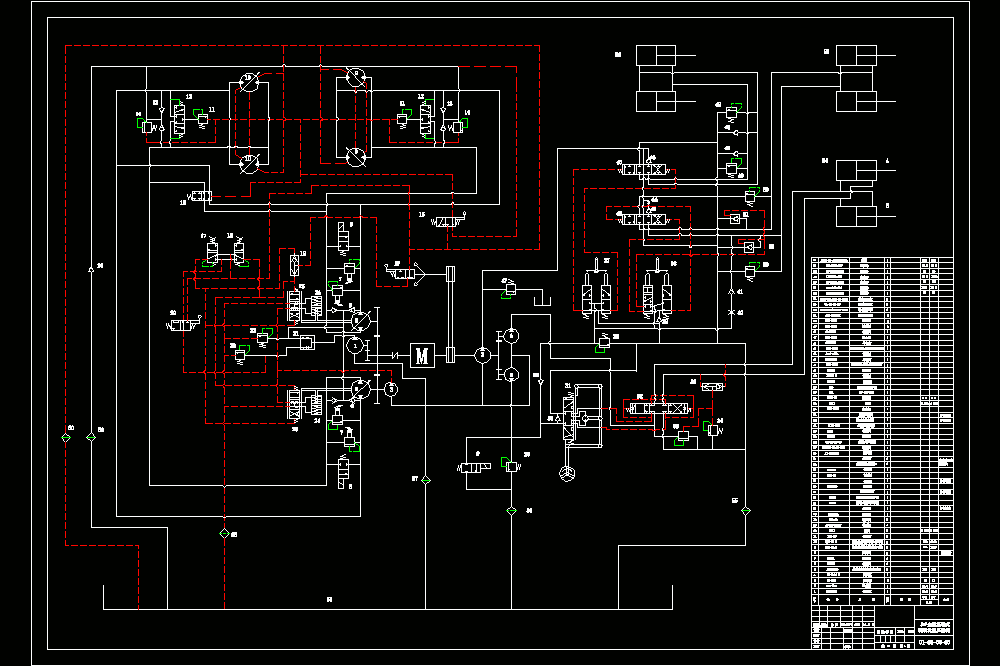Click check valve arrow on the outer left white line

click(91, 269)
